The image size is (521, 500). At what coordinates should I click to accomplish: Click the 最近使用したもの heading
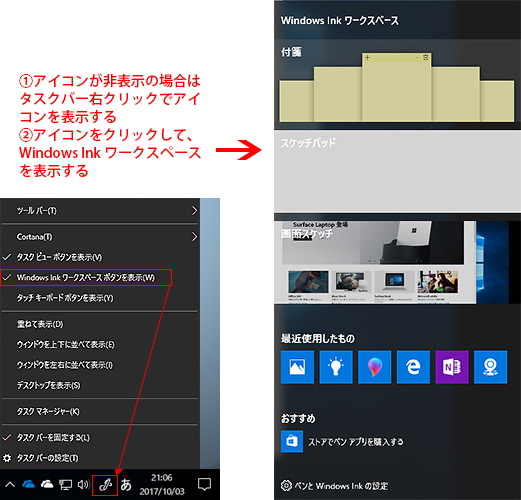pyautogui.click(x=318, y=339)
